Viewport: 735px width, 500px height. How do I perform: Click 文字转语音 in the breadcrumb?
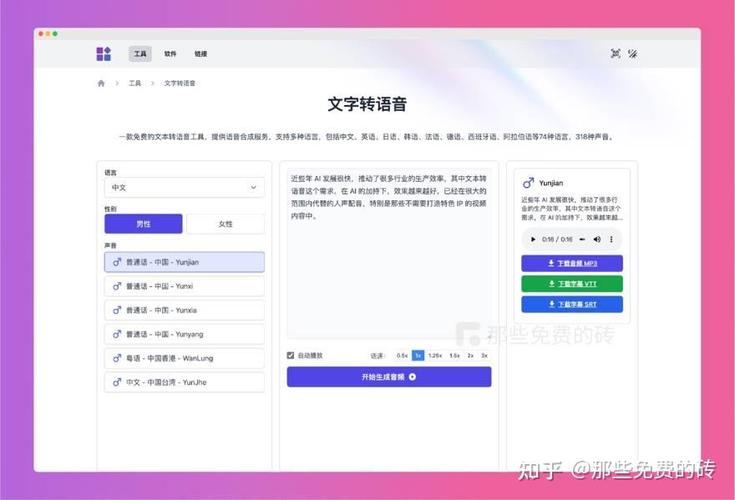click(180, 83)
